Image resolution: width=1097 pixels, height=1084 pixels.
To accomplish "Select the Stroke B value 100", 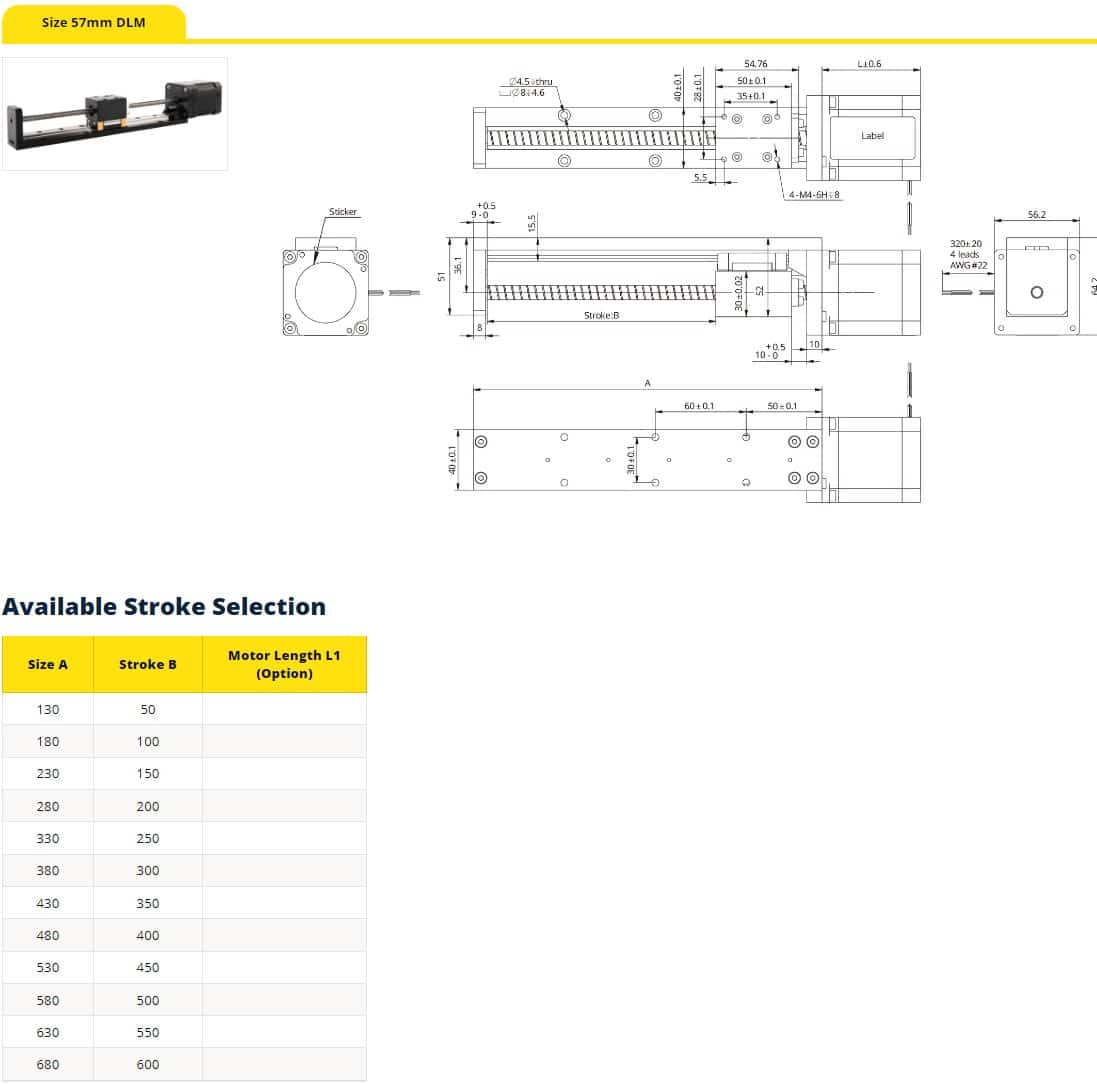I will tap(148, 741).
